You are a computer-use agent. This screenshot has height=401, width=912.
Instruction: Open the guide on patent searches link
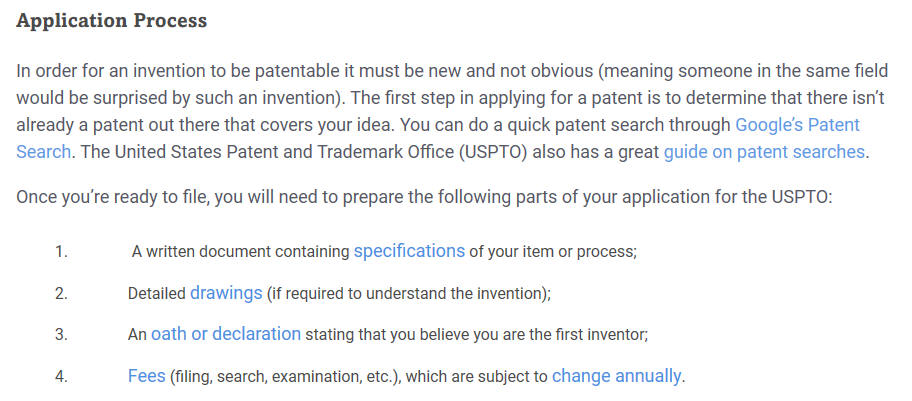[x=764, y=152]
